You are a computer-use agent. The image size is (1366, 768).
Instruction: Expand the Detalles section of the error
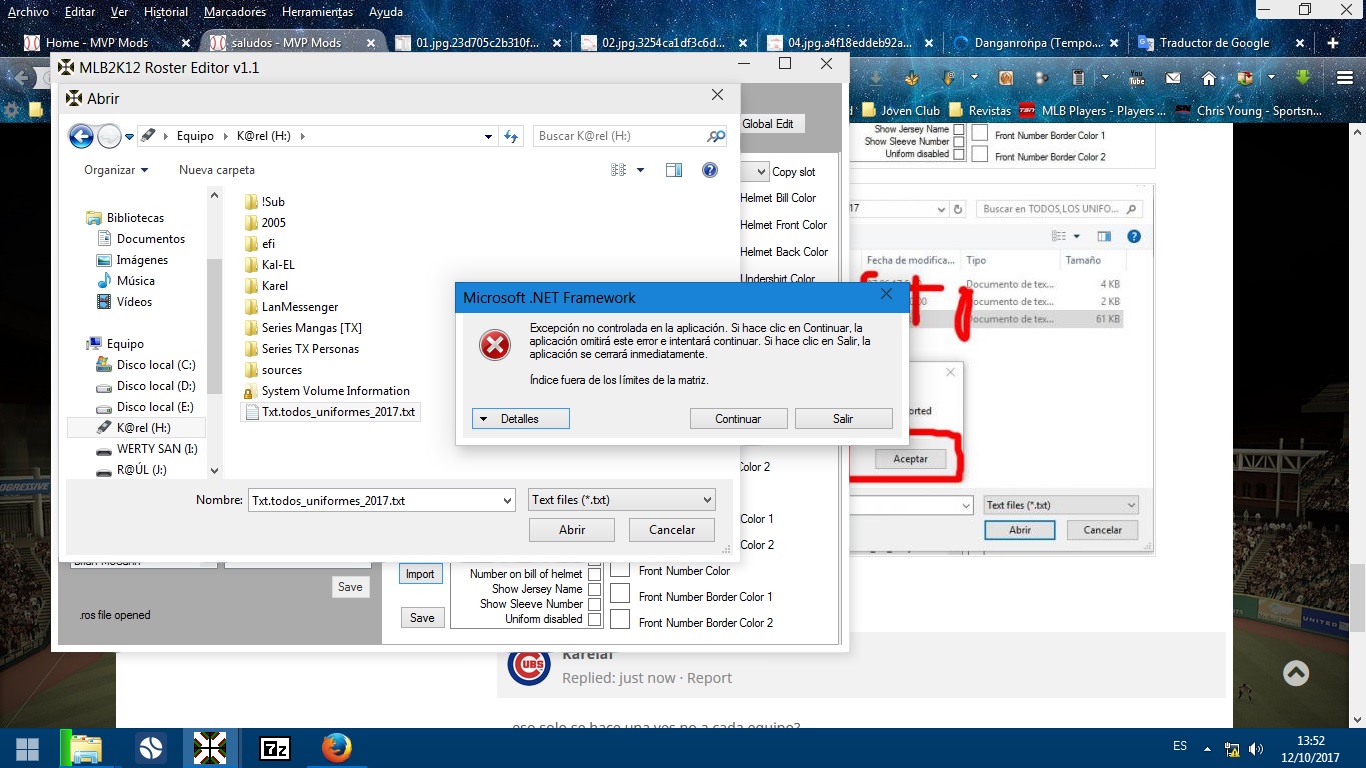tap(521, 419)
